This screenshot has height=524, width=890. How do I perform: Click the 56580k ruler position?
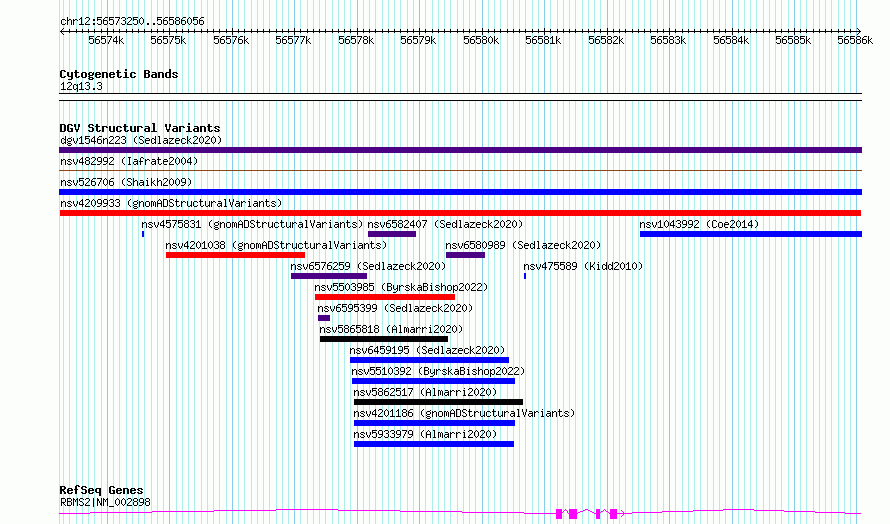point(481,40)
